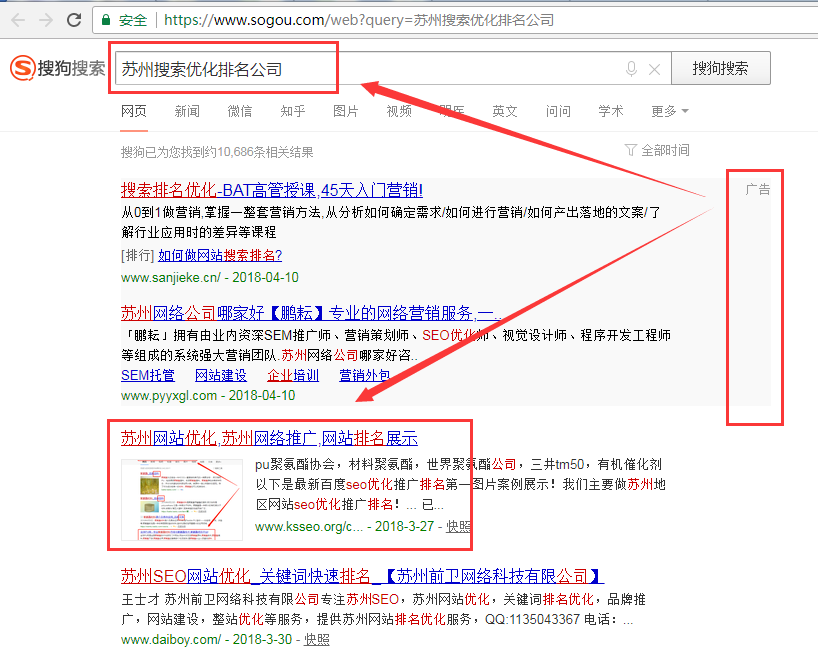The image size is (818, 663).
Task: Click the 搜狗搜索 search button
Action: point(720,68)
